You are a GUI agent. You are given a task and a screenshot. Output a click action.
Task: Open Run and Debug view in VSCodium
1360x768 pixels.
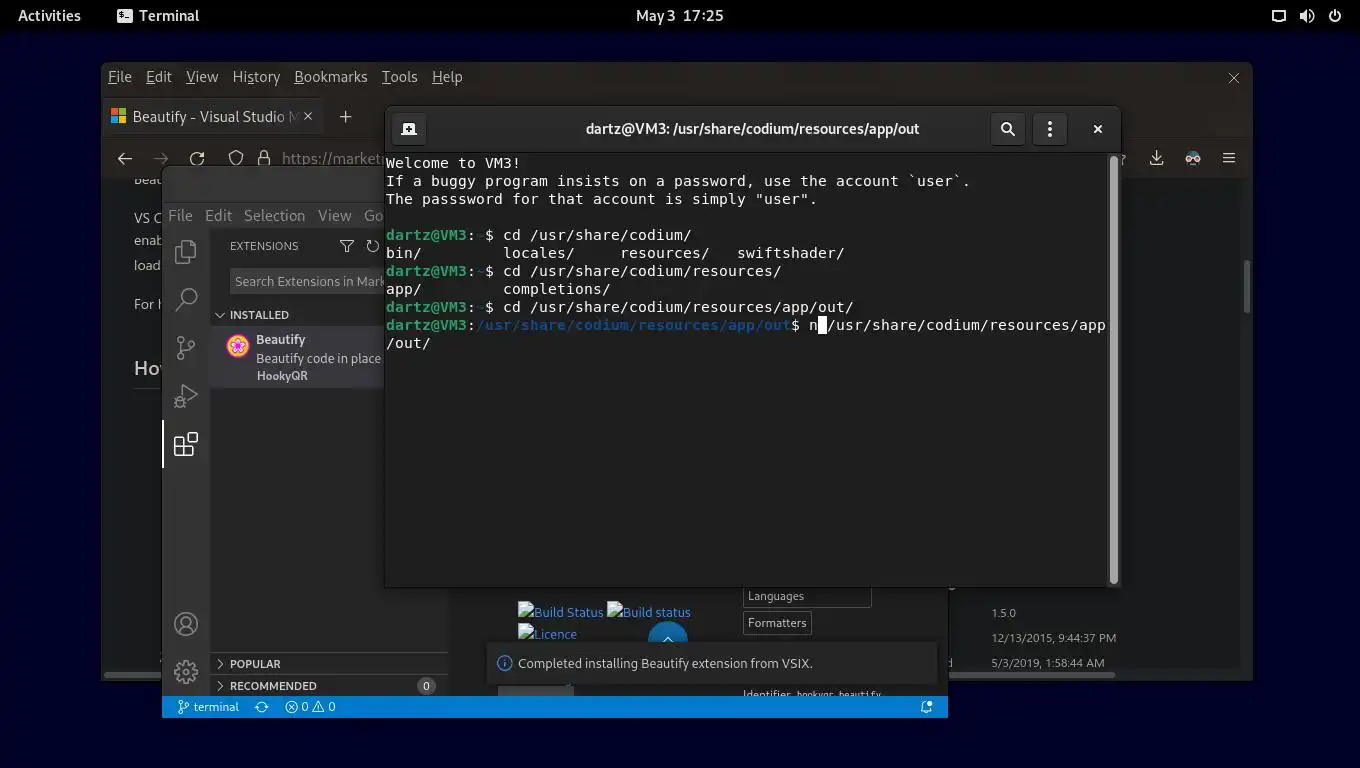tap(186, 396)
